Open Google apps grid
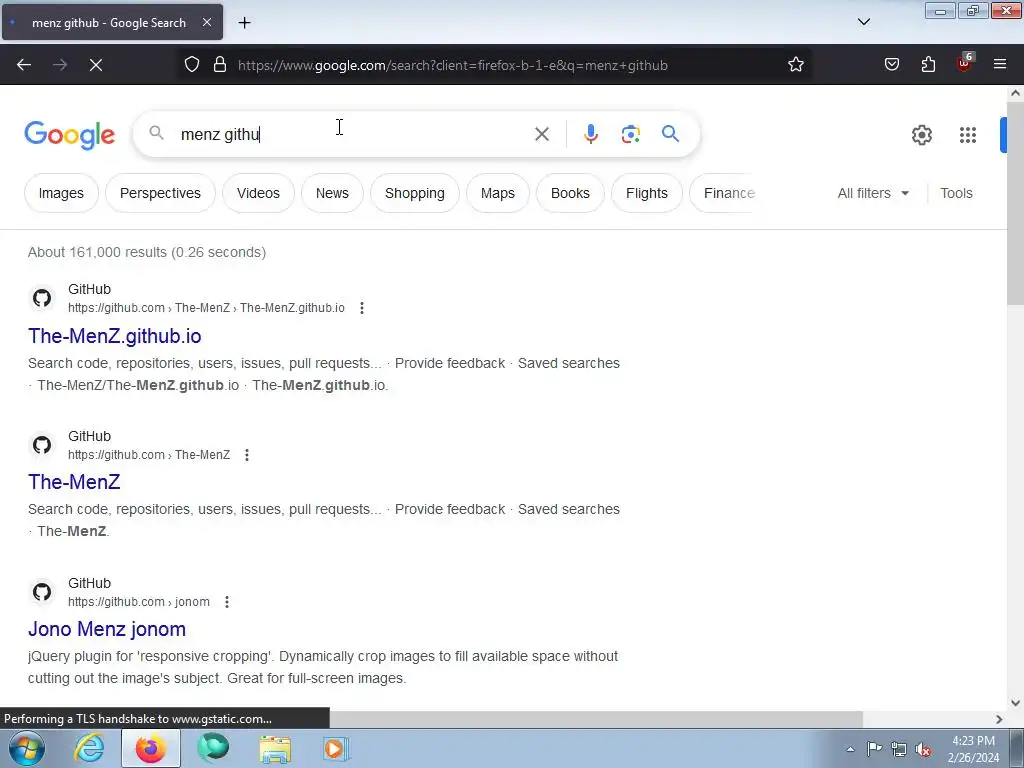 click(x=968, y=135)
